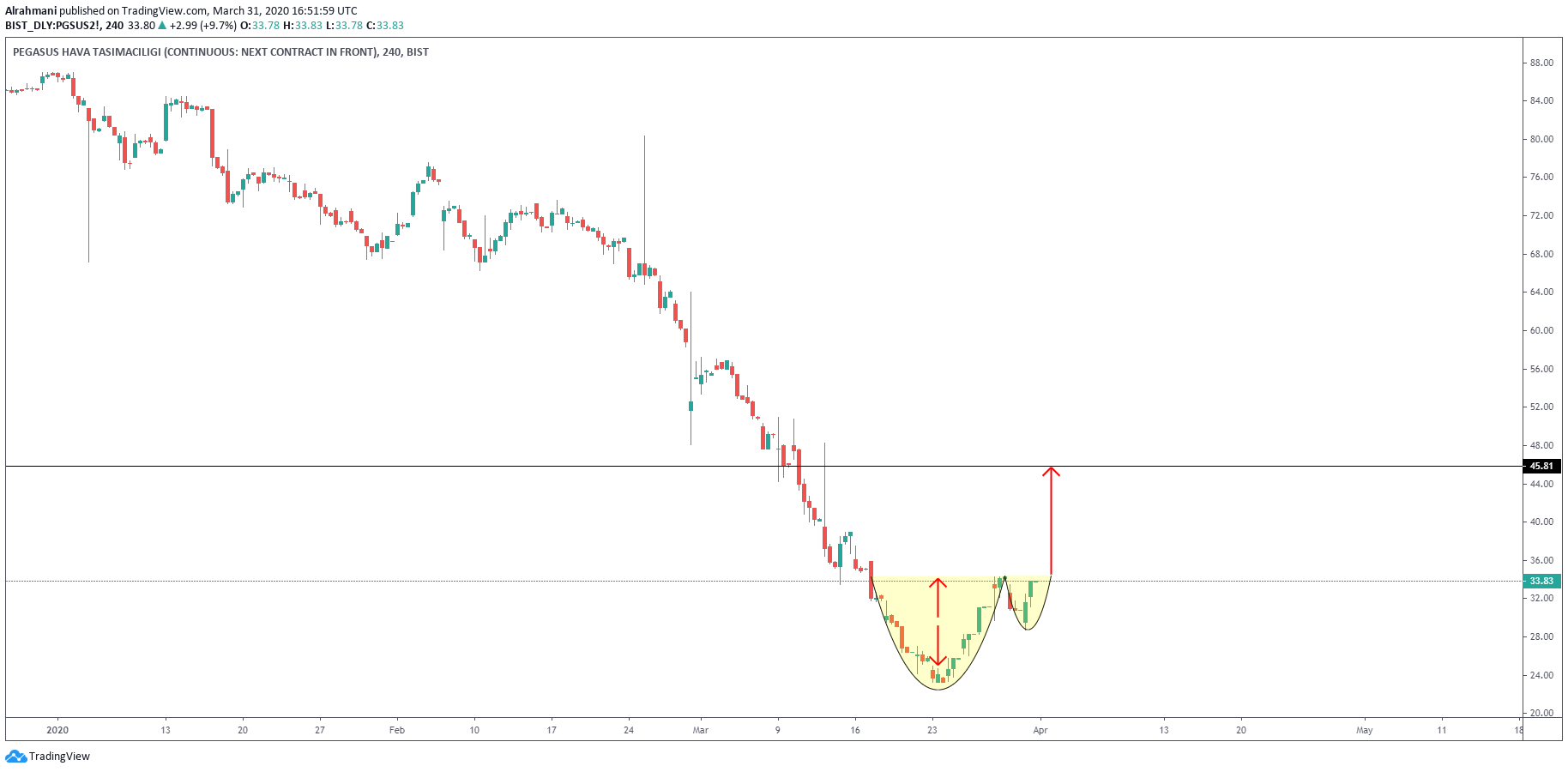Viewport: 1568px width, 772px height.
Task: Click the 60.00 price axis label
Action: tap(1541, 330)
